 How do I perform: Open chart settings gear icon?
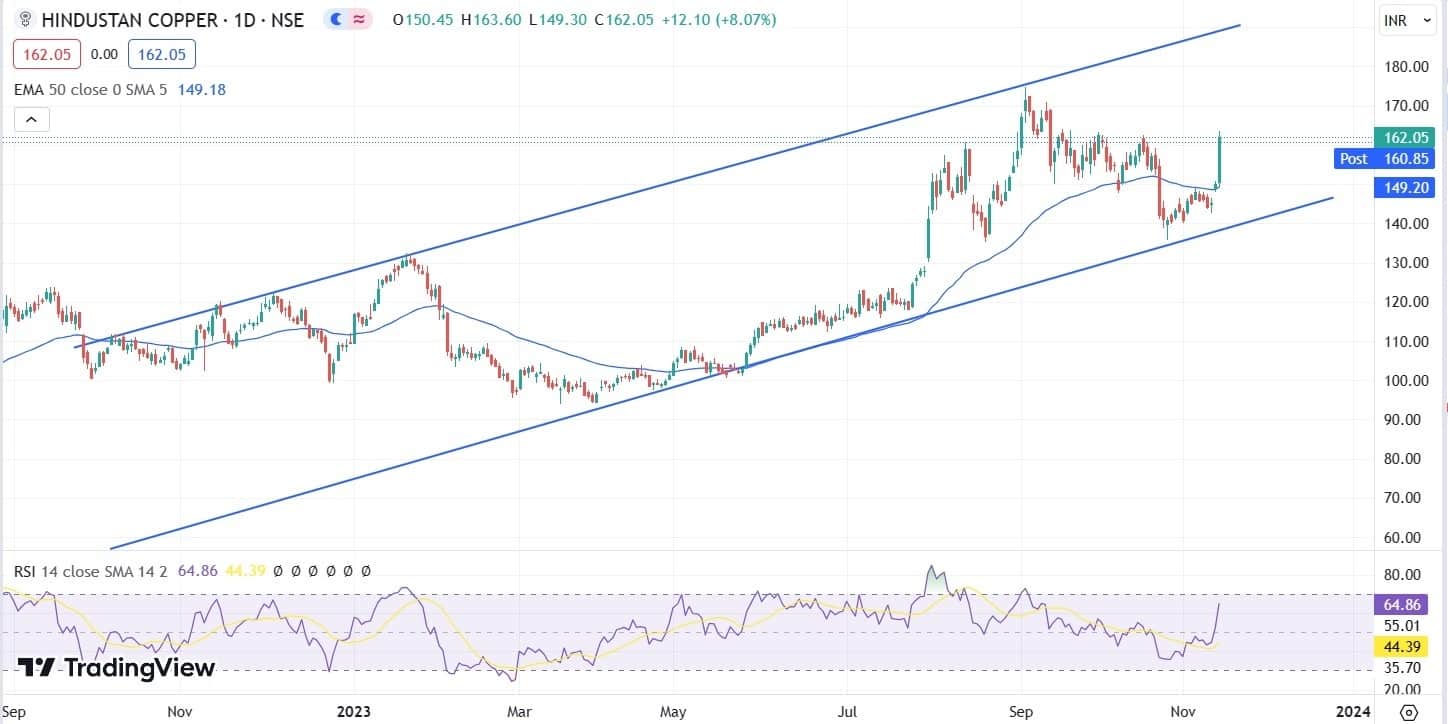[1408, 712]
